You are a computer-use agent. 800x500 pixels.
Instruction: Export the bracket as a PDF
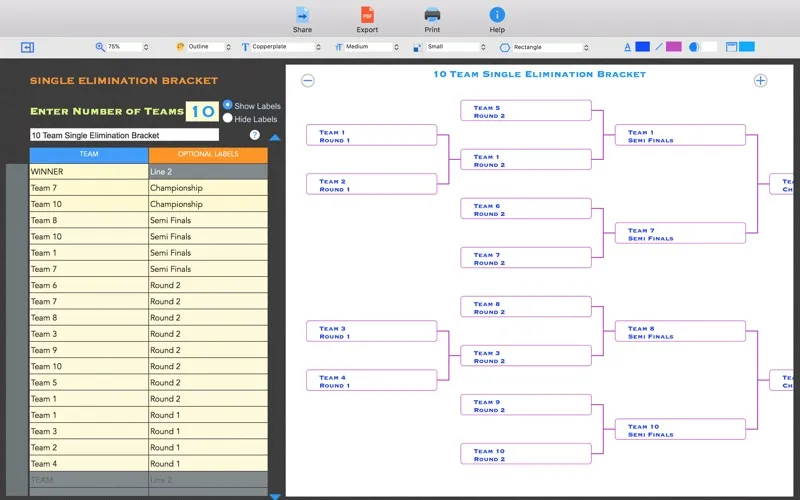(367, 15)
